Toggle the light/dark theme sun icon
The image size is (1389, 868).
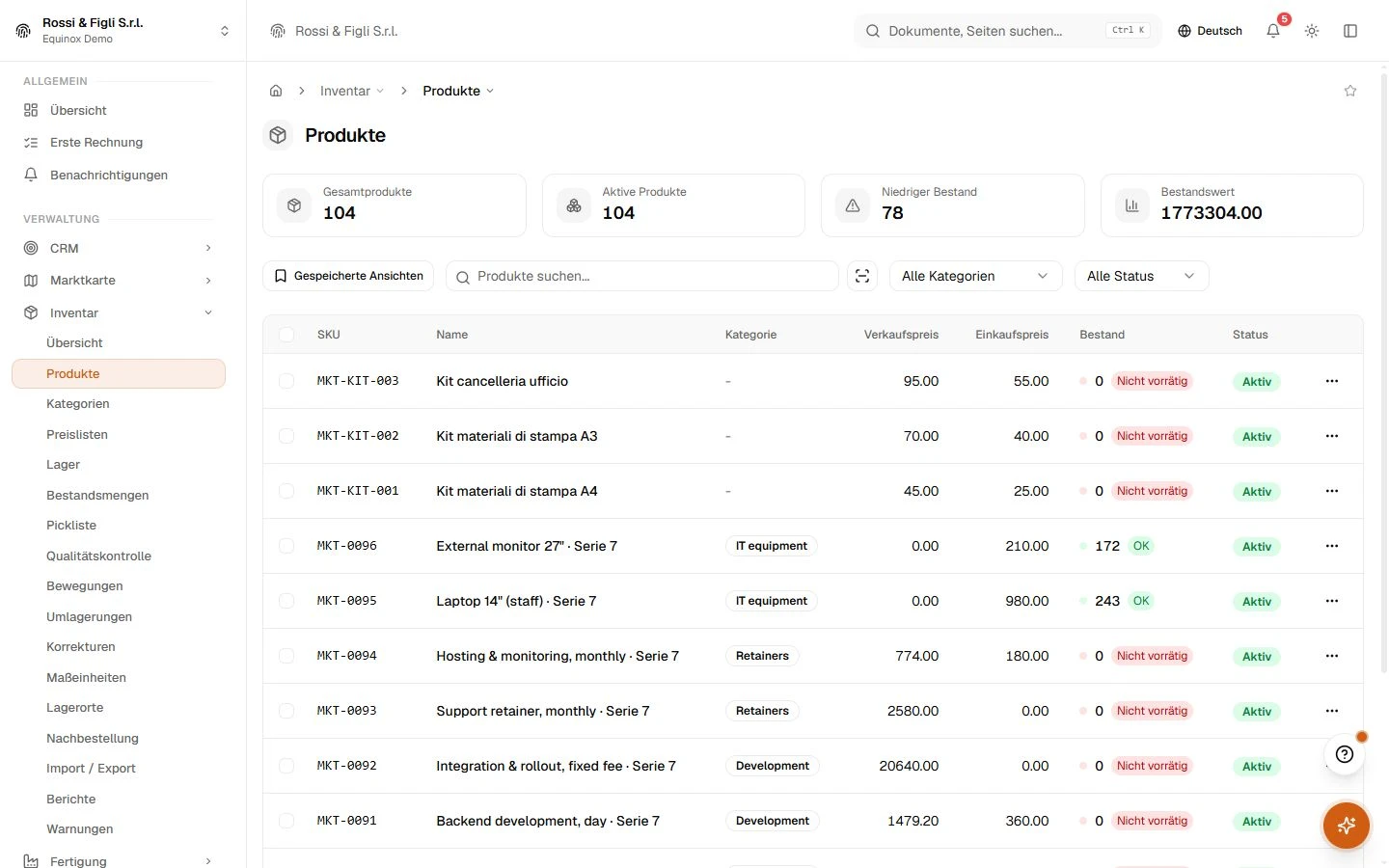coord(1312,31)
